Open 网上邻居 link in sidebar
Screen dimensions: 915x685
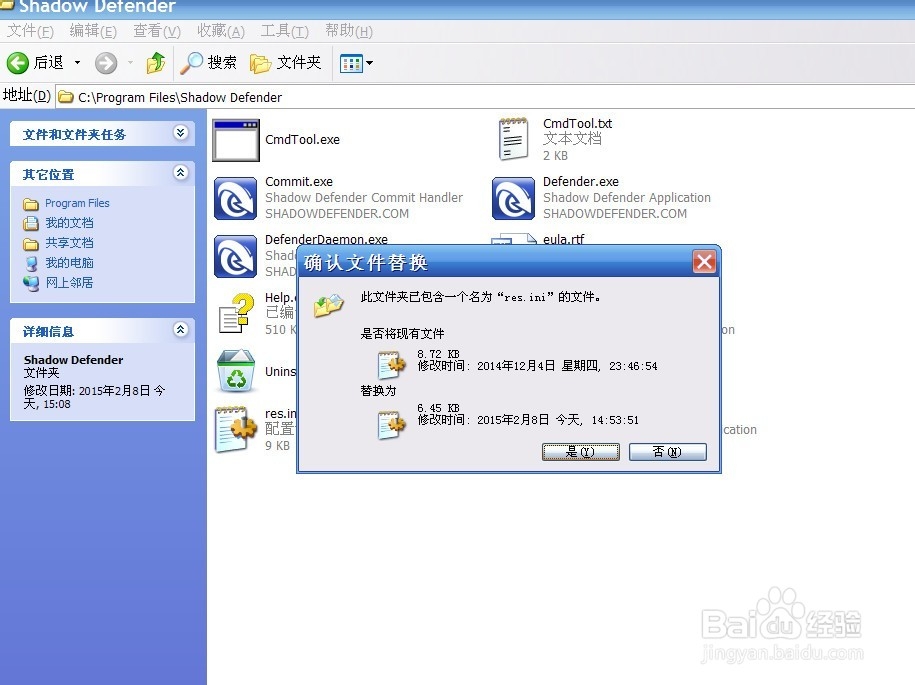point(69,282)
